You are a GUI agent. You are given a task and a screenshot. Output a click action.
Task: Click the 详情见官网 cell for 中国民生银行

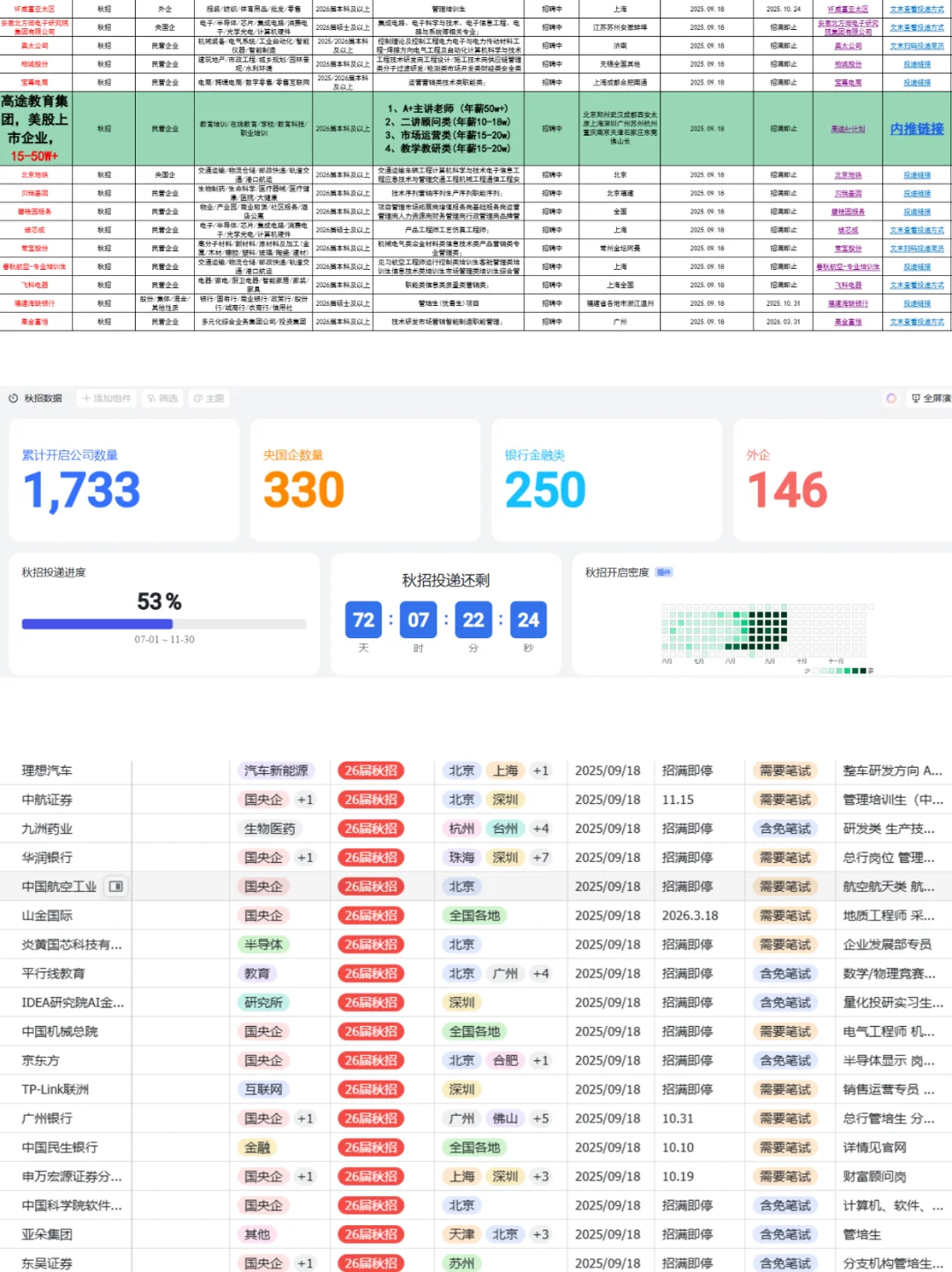pos(874,1148)
